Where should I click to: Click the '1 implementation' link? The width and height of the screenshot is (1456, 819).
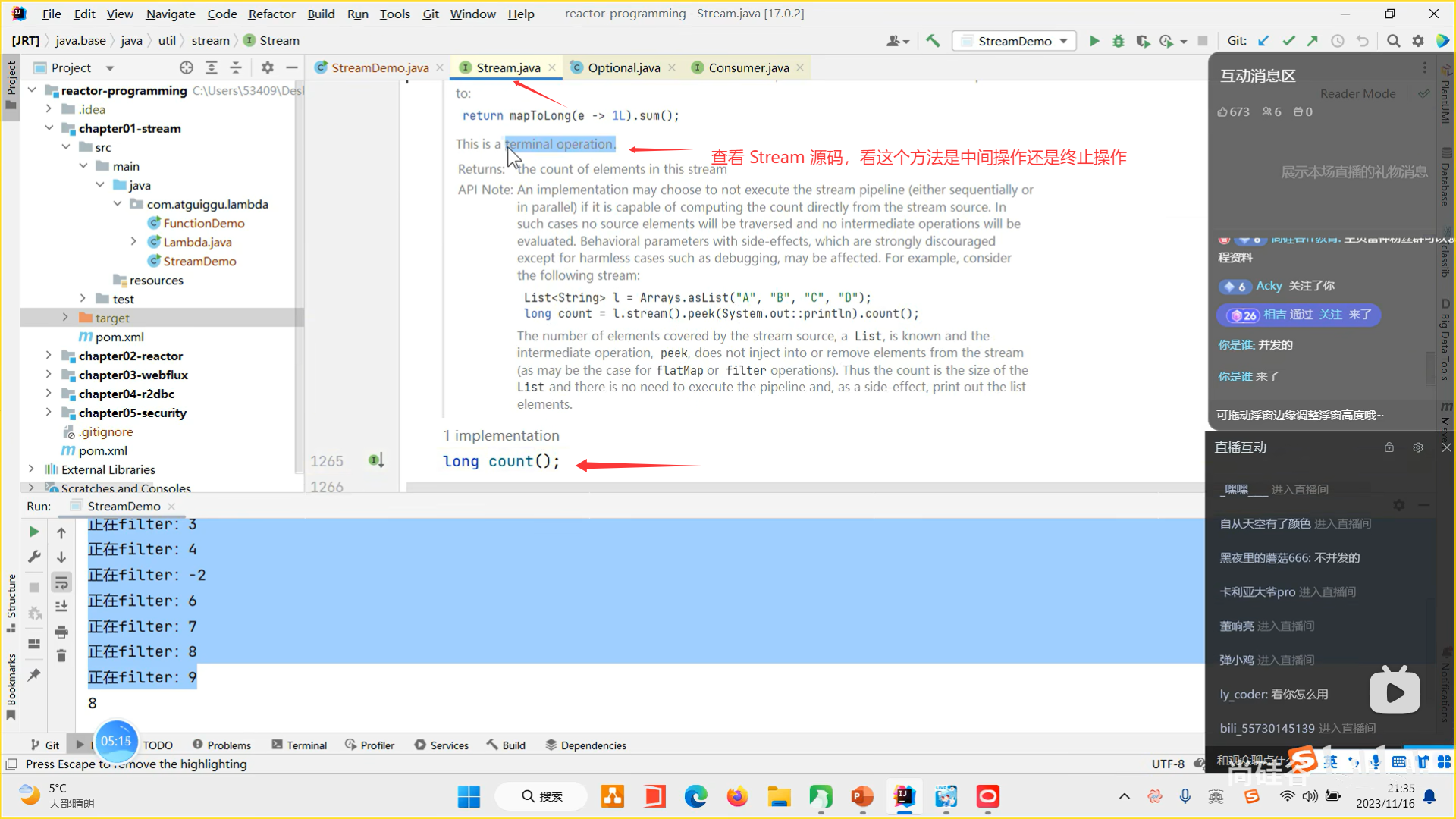coord(501,435)
